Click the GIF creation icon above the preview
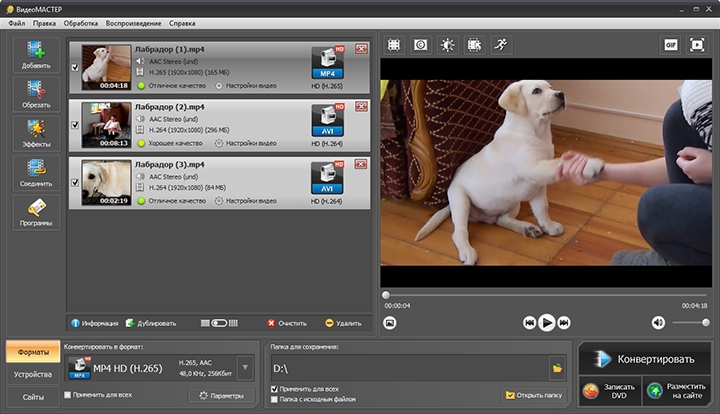 [669, 45]
